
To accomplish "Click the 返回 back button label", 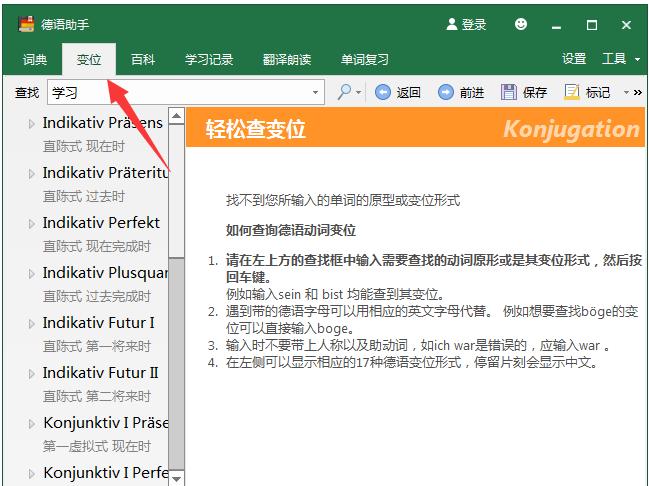I will [x=409, y=92].
